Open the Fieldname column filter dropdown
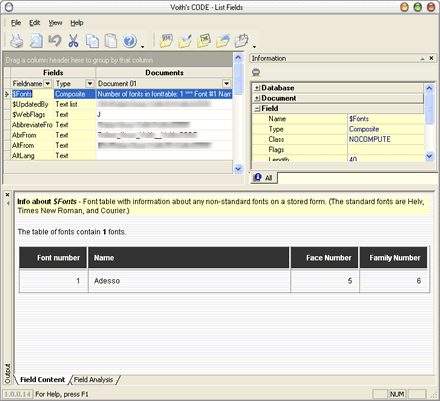Viewport: 440px width, 401px height. point(48,83)
